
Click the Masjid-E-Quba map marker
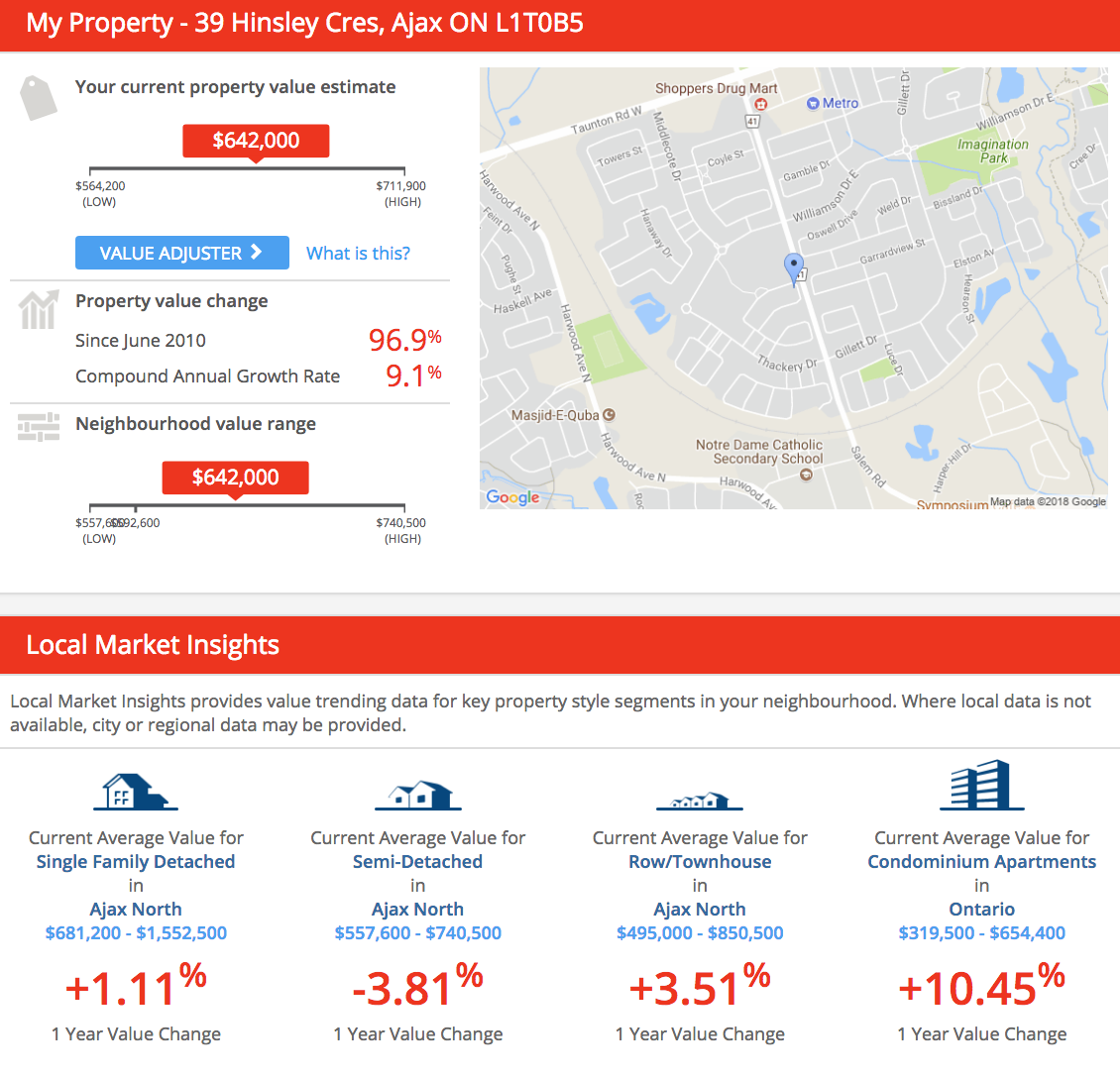pyautogui.click(x=609, y=414)
